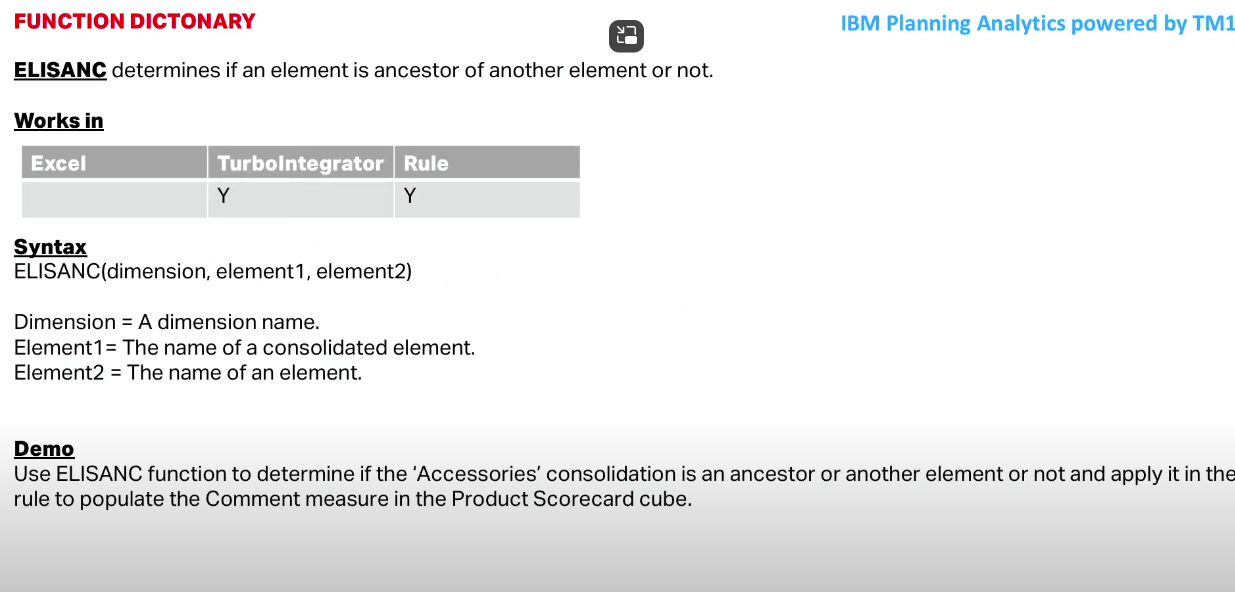Viewport: 1235px width, 592px height.
Task: Click the Excel column header
Action: [x=114, y=163]
